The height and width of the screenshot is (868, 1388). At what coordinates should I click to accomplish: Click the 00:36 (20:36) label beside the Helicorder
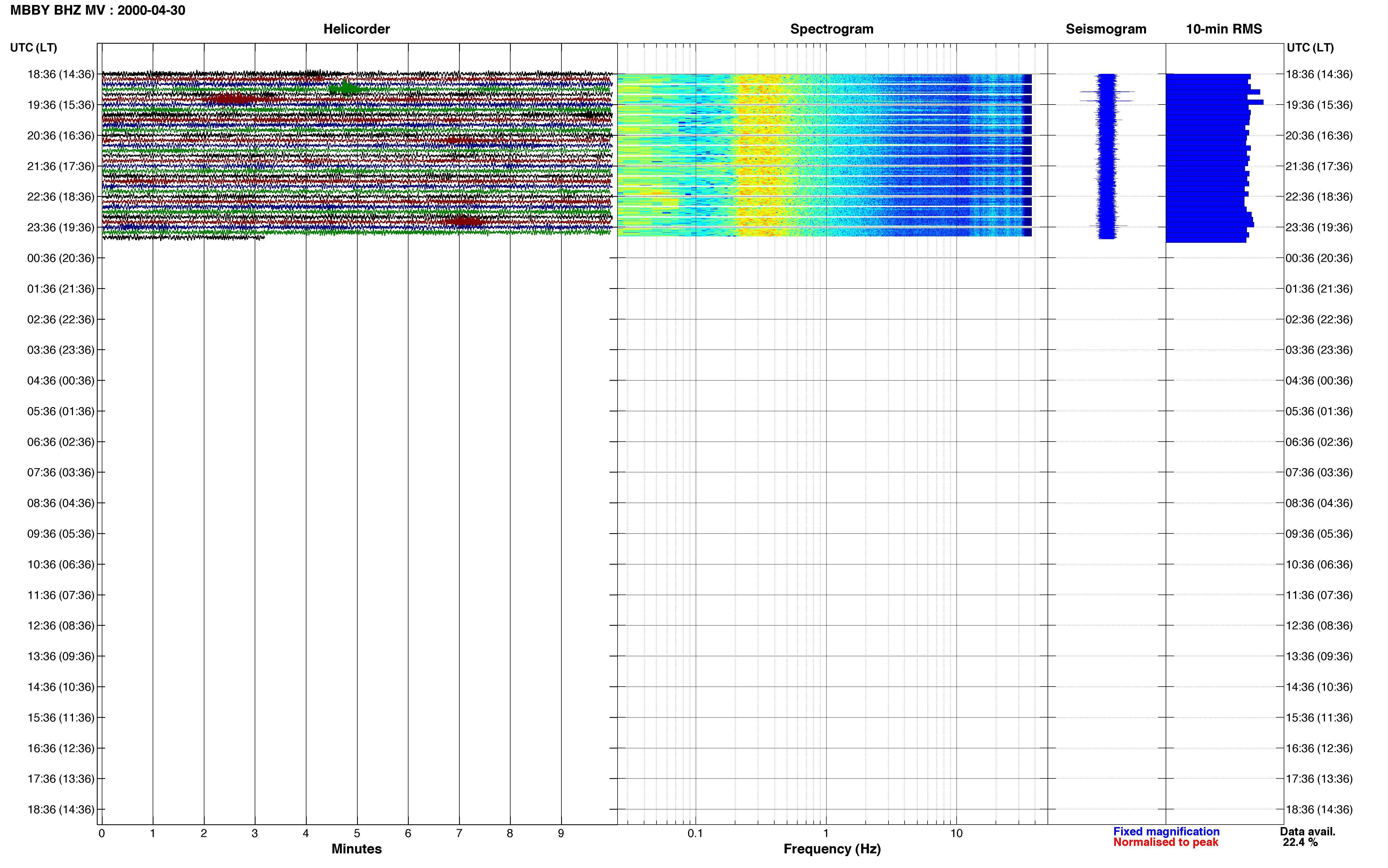click(x=61, y=258)
